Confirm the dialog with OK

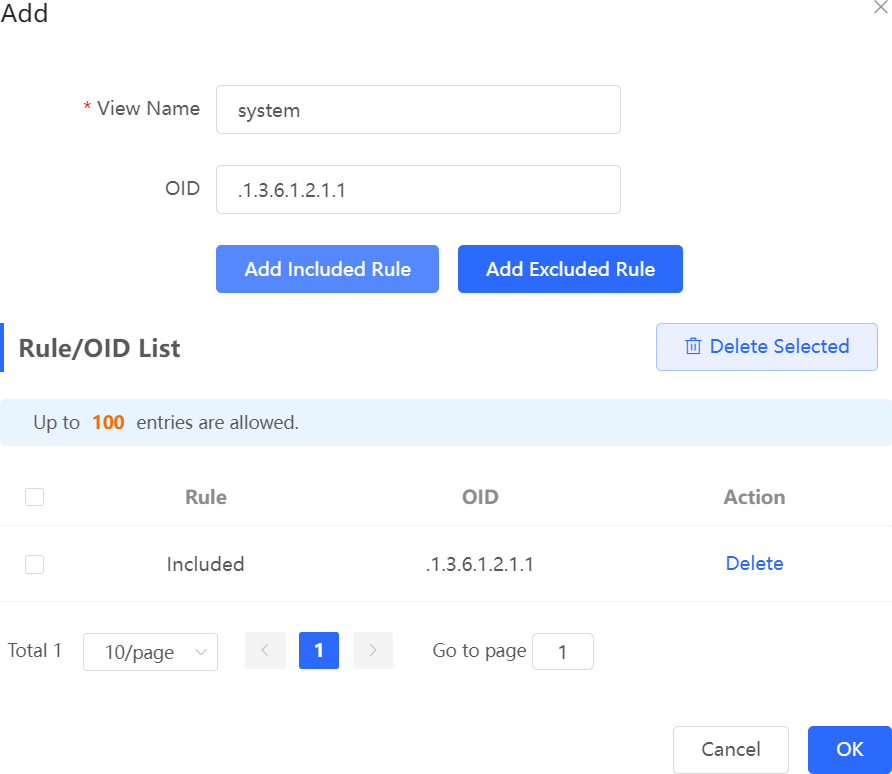coord(849,750)
